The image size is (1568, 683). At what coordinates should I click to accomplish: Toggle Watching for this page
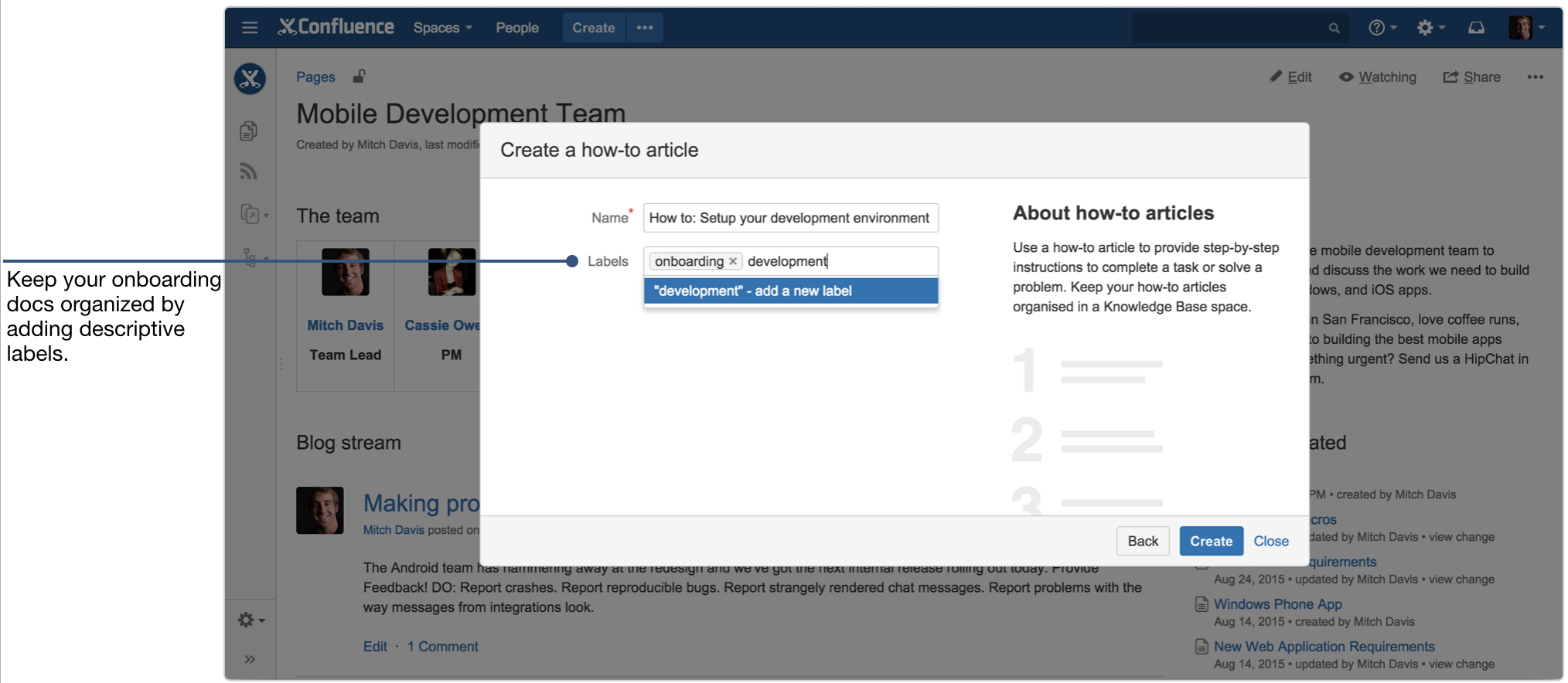click(x=1378, y=76)
